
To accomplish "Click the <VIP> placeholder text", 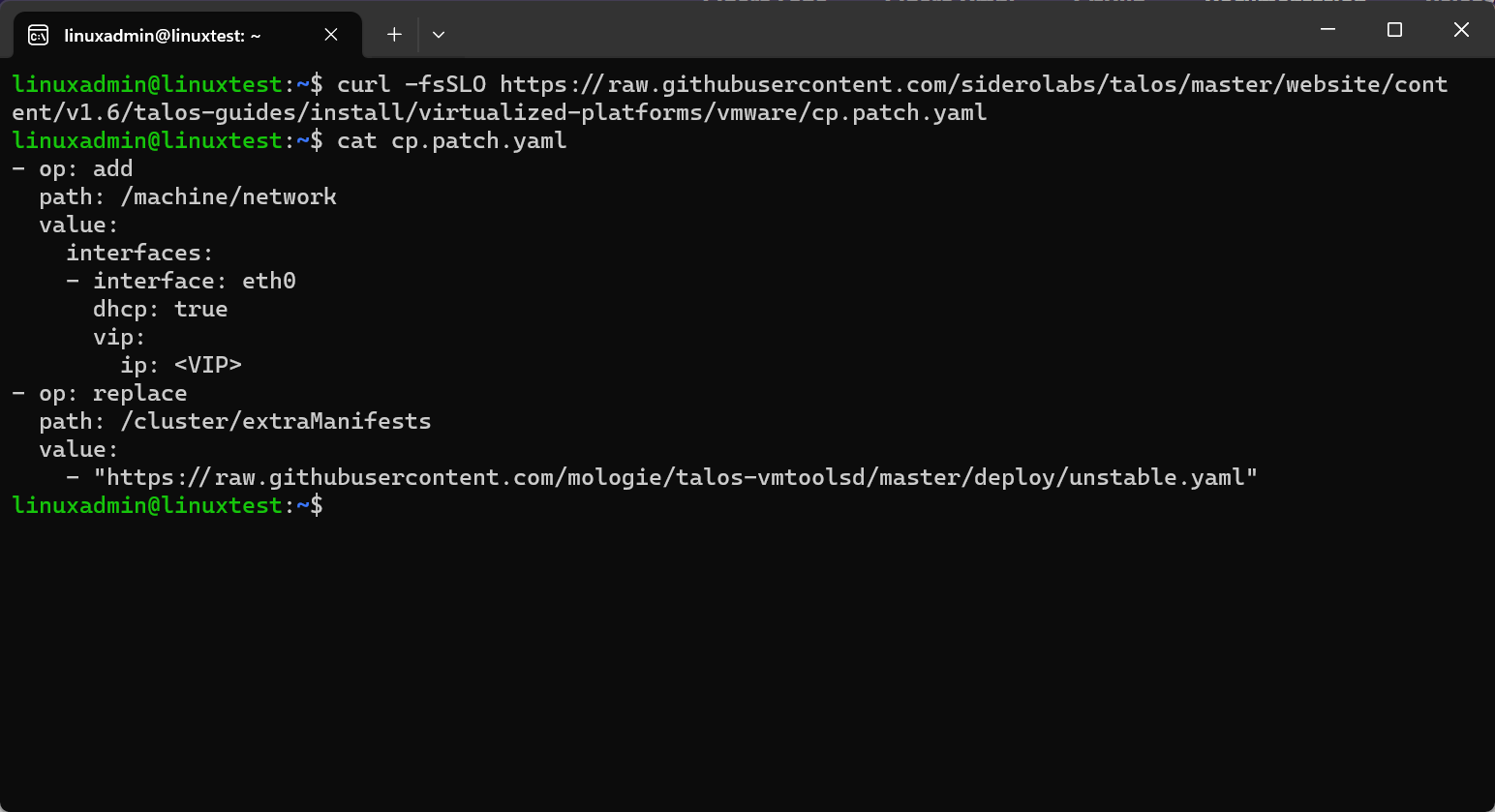I will 207,365.
